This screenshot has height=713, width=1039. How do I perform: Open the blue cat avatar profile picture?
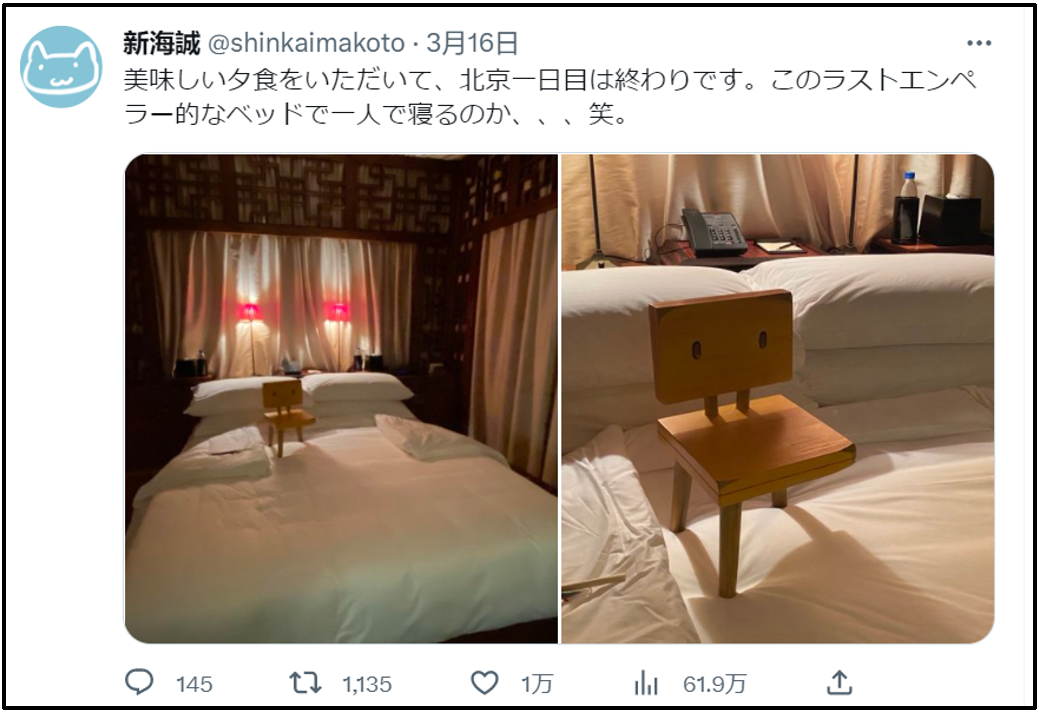click(x=62, y=67)
